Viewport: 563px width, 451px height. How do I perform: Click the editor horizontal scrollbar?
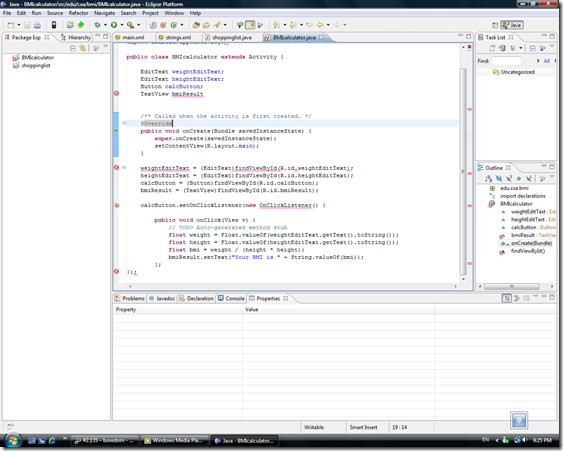[292, 286]
